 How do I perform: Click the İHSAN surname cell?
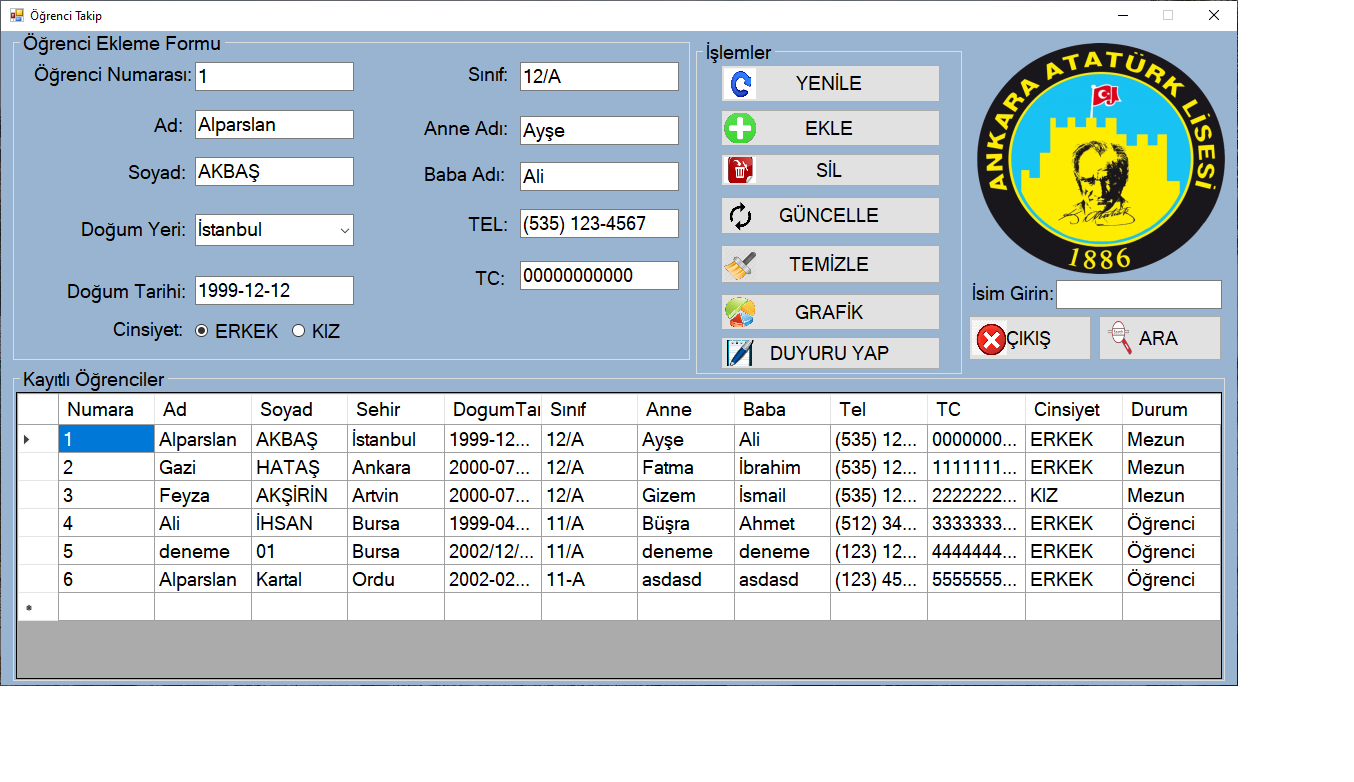pyautogui.click(x=299, y=523)
